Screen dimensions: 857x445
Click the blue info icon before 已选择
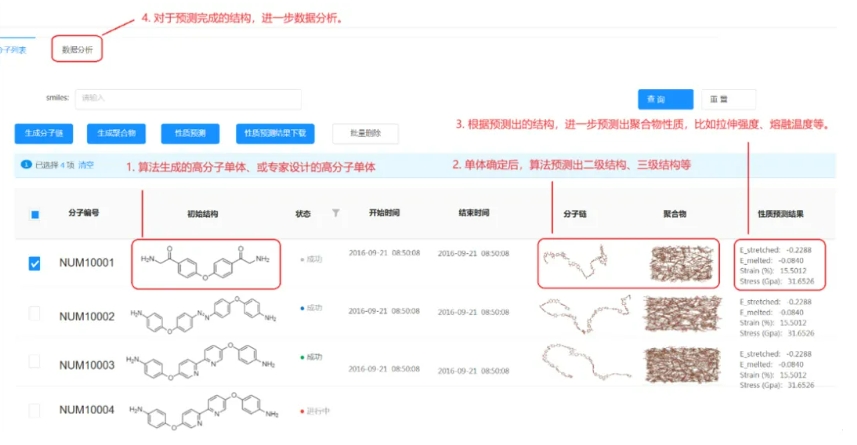[27, 165]
